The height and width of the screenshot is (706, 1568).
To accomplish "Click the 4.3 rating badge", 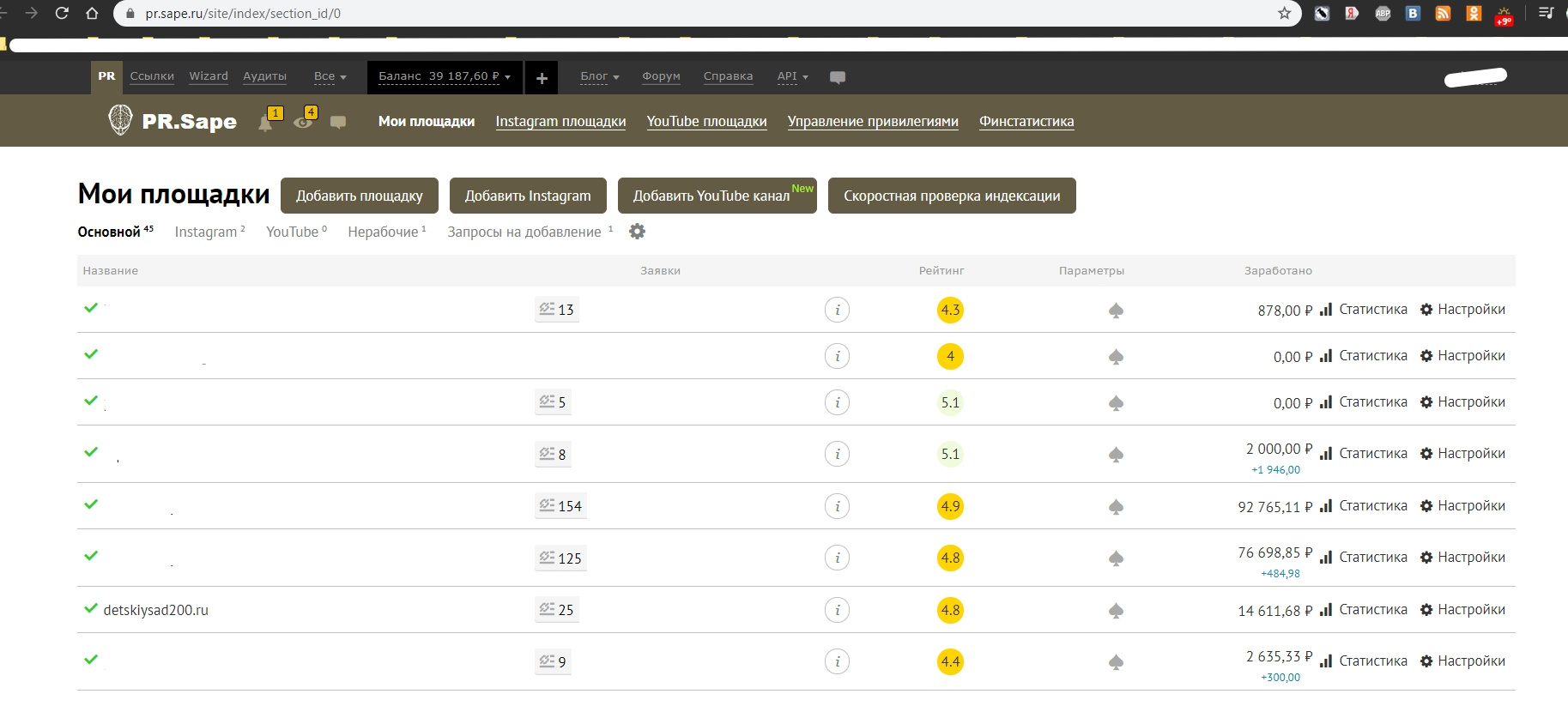I will (x=950, y=310).
